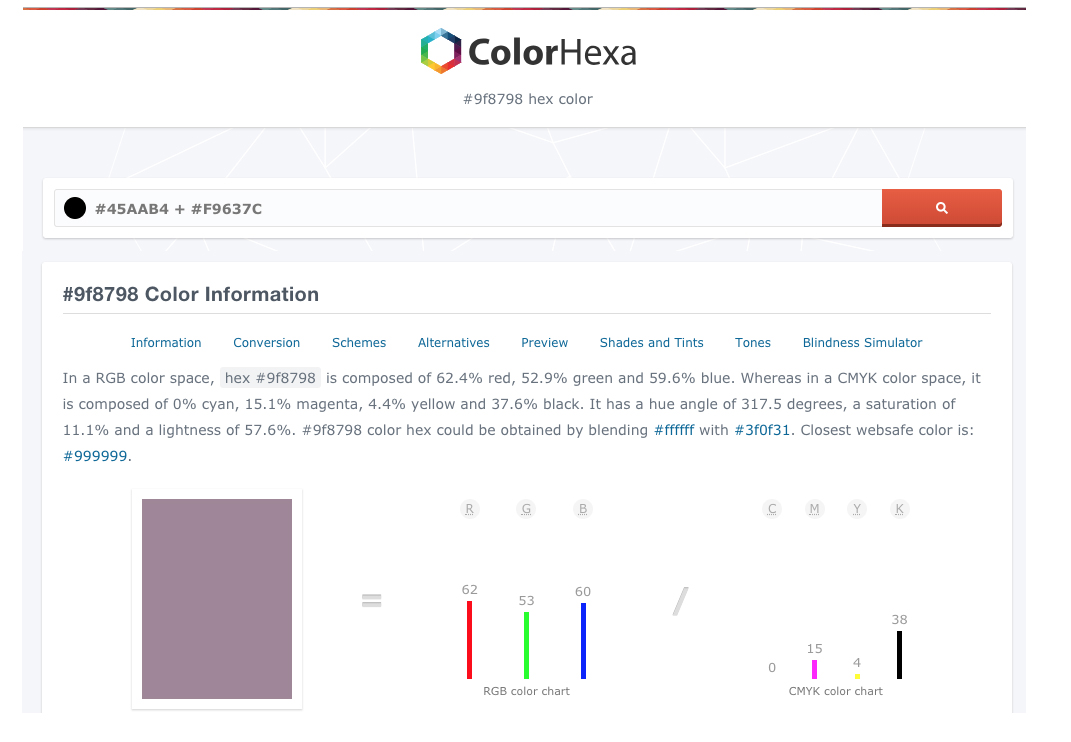Viewport: 1071px width, 742px height.
Task: Click the large #9f8798 color preview swatch
Action: click(x=216, y=598)
